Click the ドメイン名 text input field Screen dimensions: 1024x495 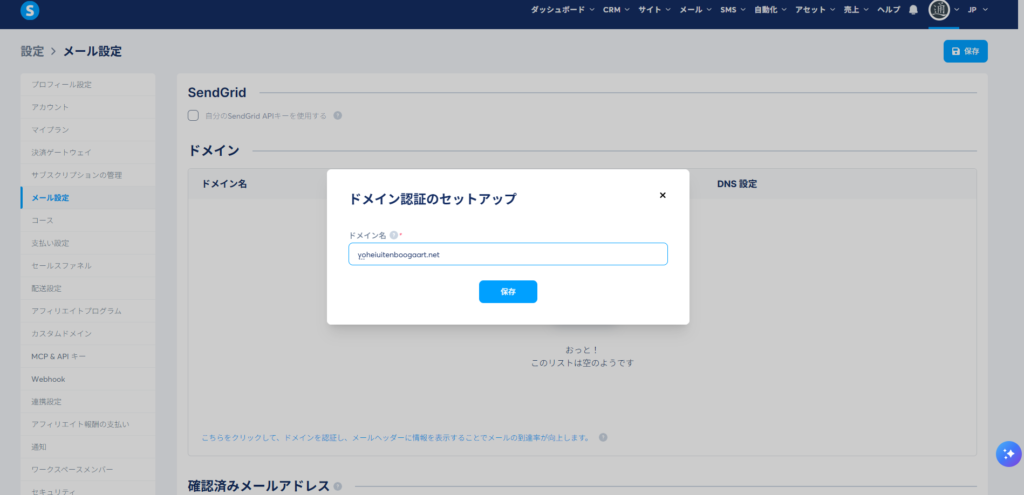[x=508, y=255]
